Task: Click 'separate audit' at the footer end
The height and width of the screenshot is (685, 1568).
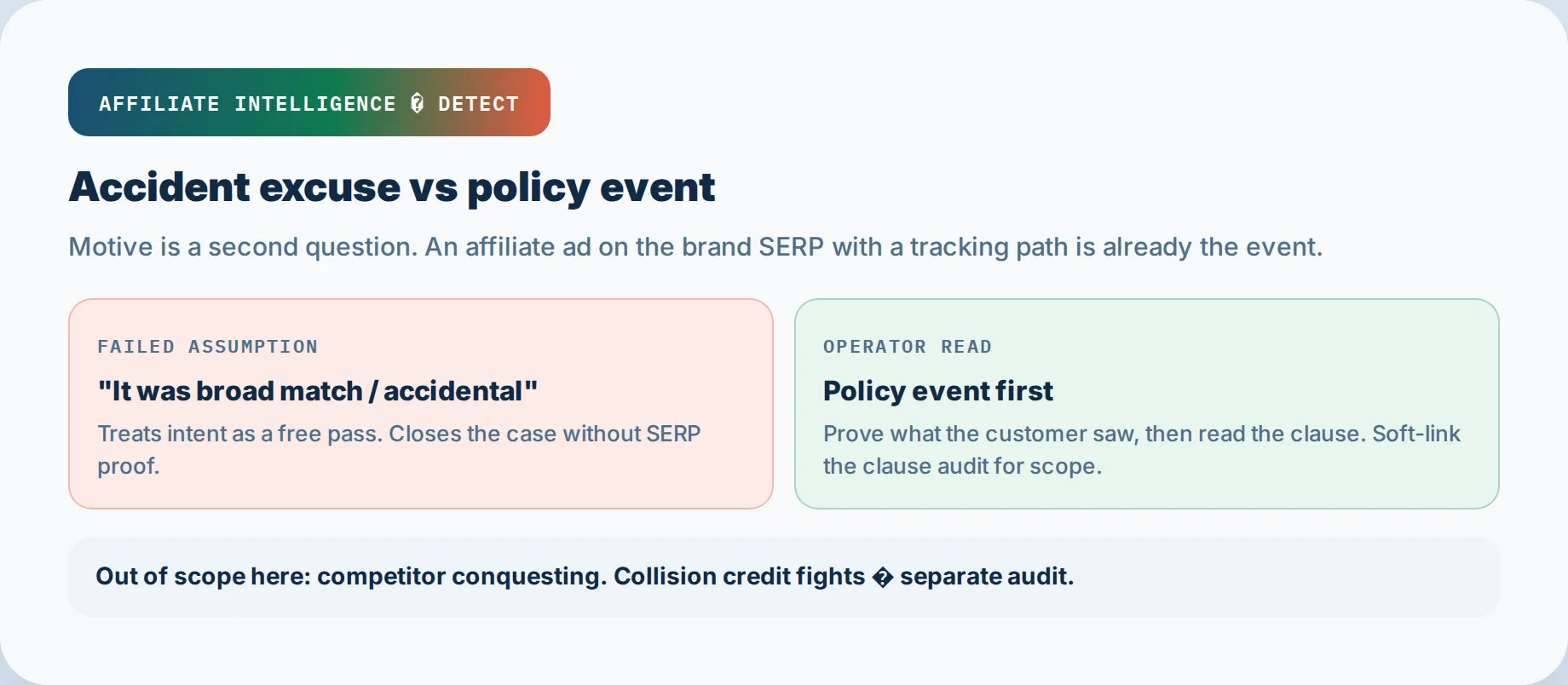Action: pos(987,577)
